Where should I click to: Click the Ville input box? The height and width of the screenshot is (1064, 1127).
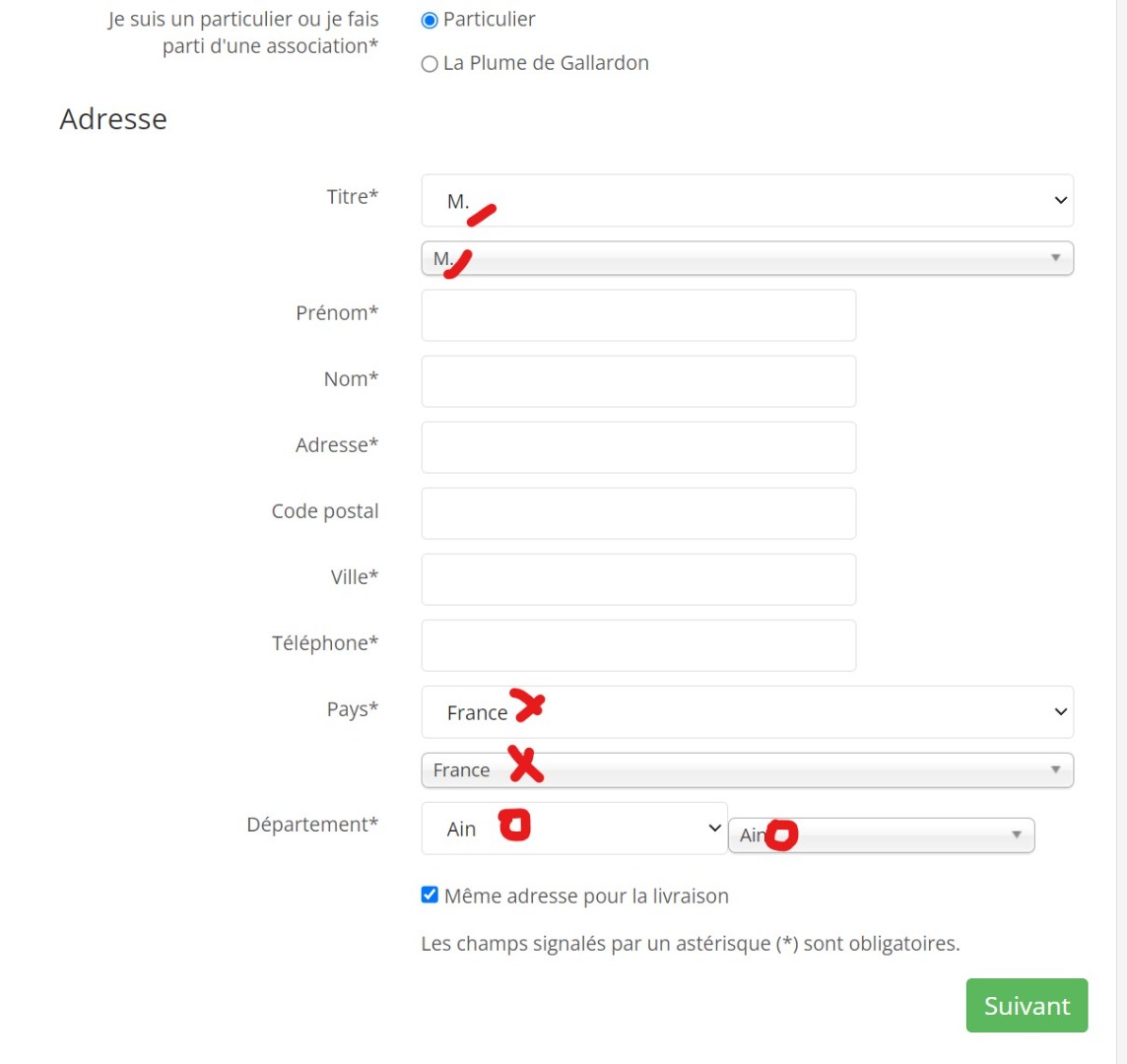coord(638,579)
